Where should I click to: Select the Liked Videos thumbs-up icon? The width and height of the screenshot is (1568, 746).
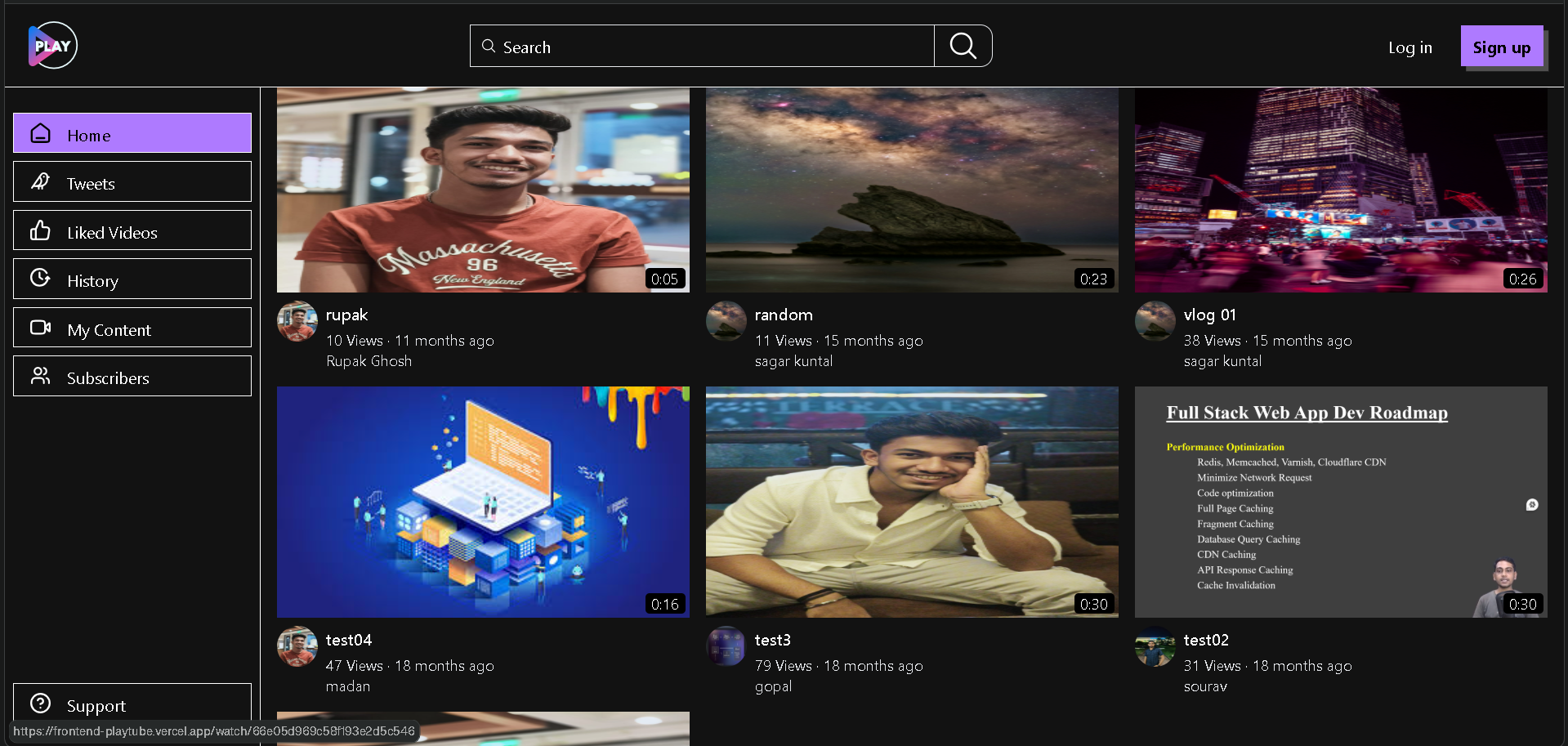(x=39, y=230)
